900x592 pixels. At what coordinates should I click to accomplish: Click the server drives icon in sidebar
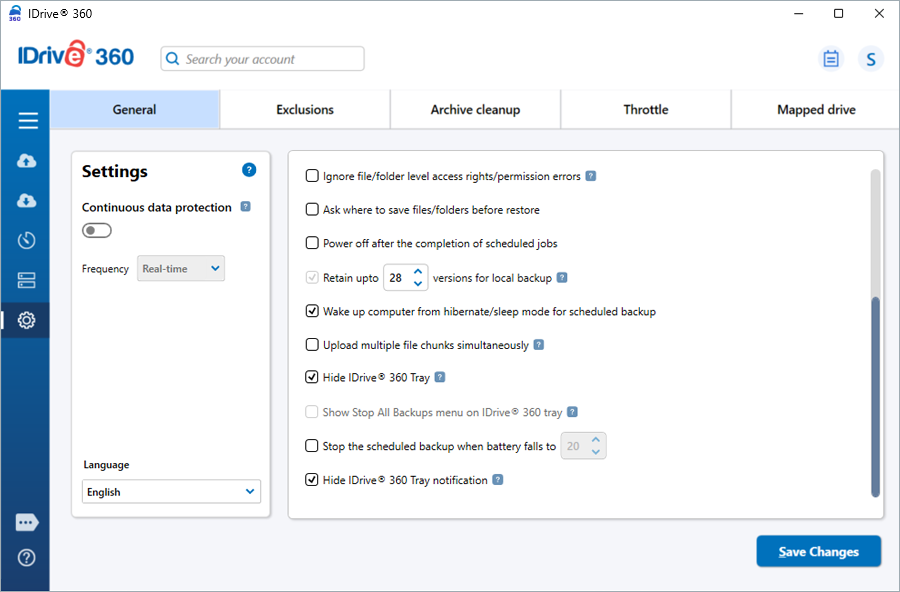click(x=27, y=280)
